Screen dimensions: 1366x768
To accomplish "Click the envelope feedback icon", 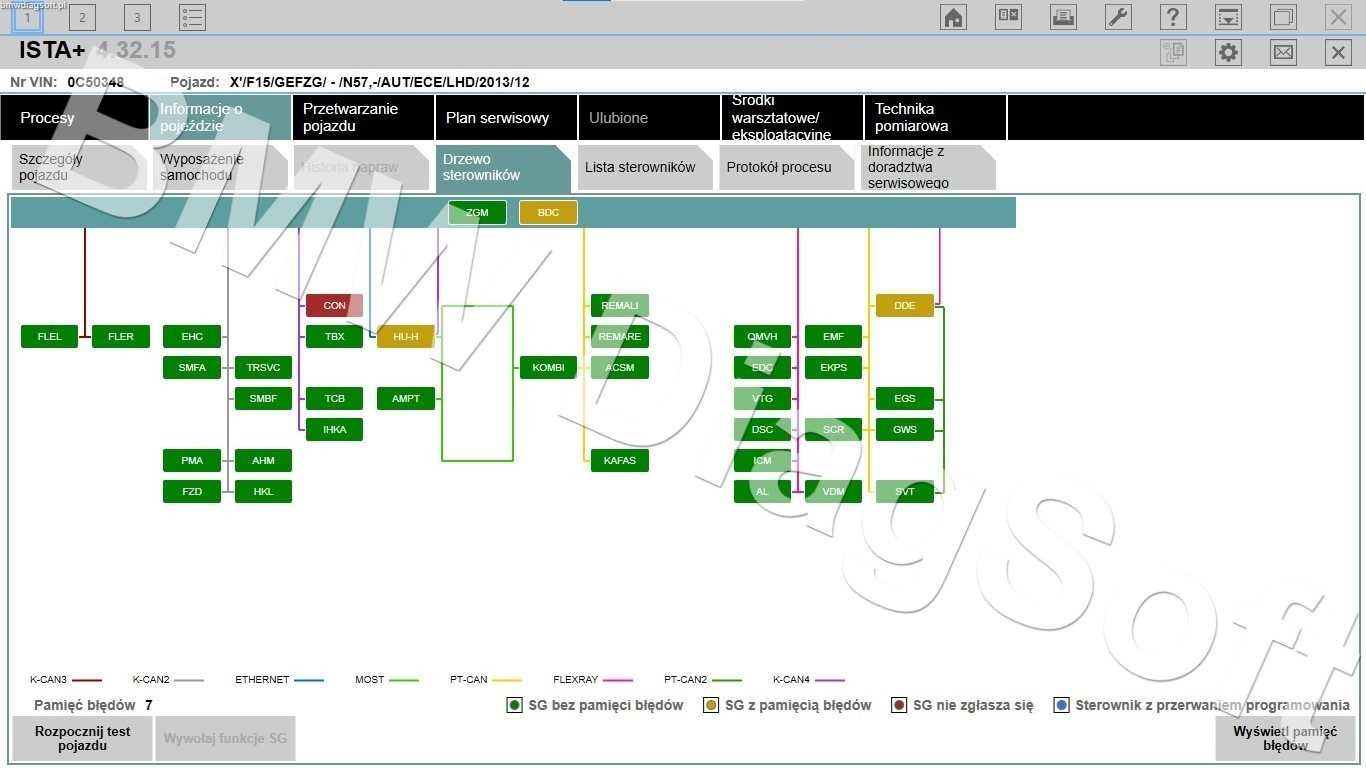I will [1283, 52].
